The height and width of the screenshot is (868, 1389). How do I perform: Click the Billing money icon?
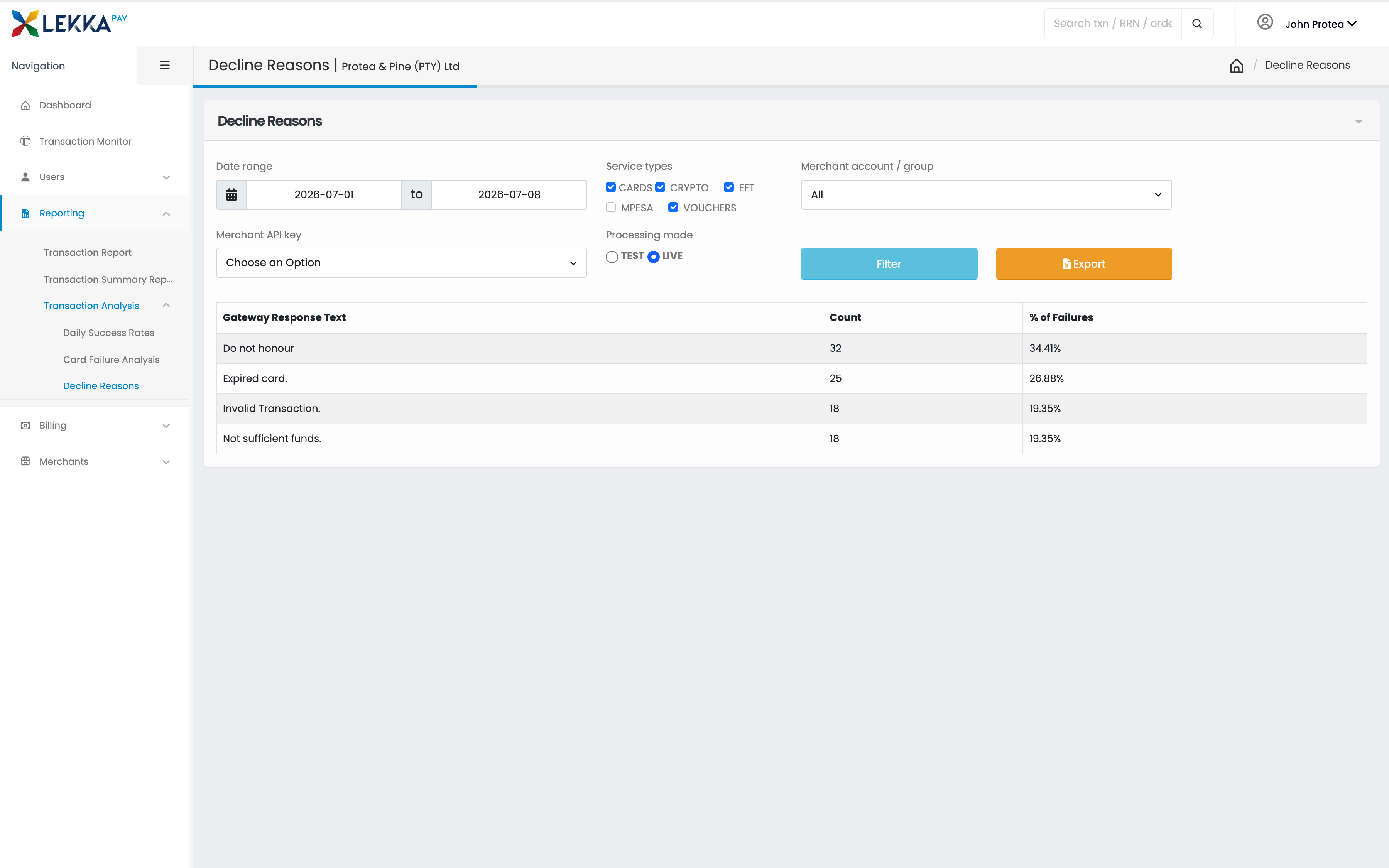(25, 426)
